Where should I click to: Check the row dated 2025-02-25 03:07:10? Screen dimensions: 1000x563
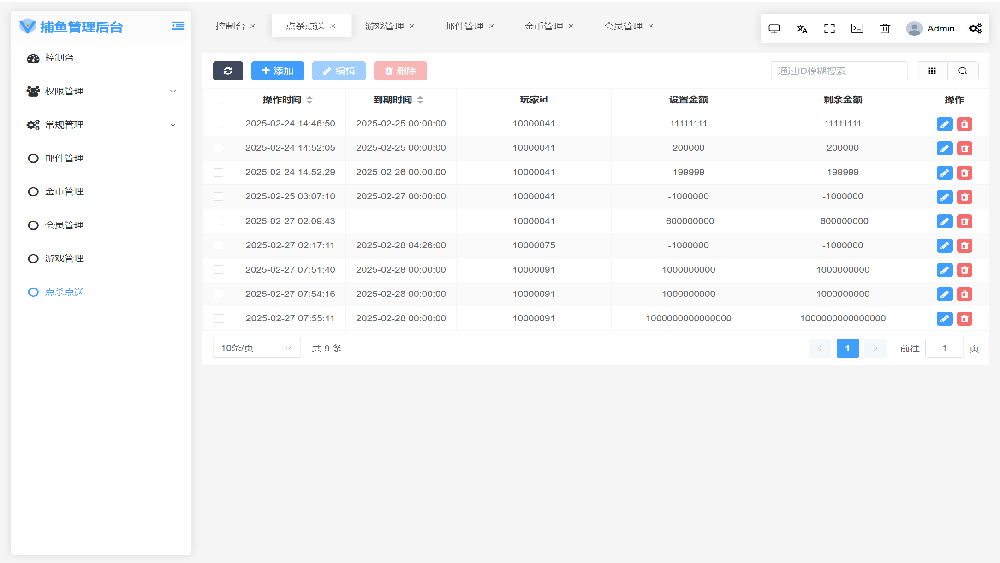tap(219, 197)
